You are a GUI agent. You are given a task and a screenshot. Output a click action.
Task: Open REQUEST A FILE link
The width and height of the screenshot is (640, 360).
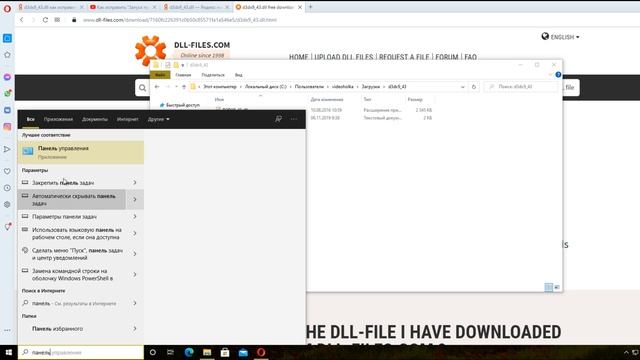(404, 57)
